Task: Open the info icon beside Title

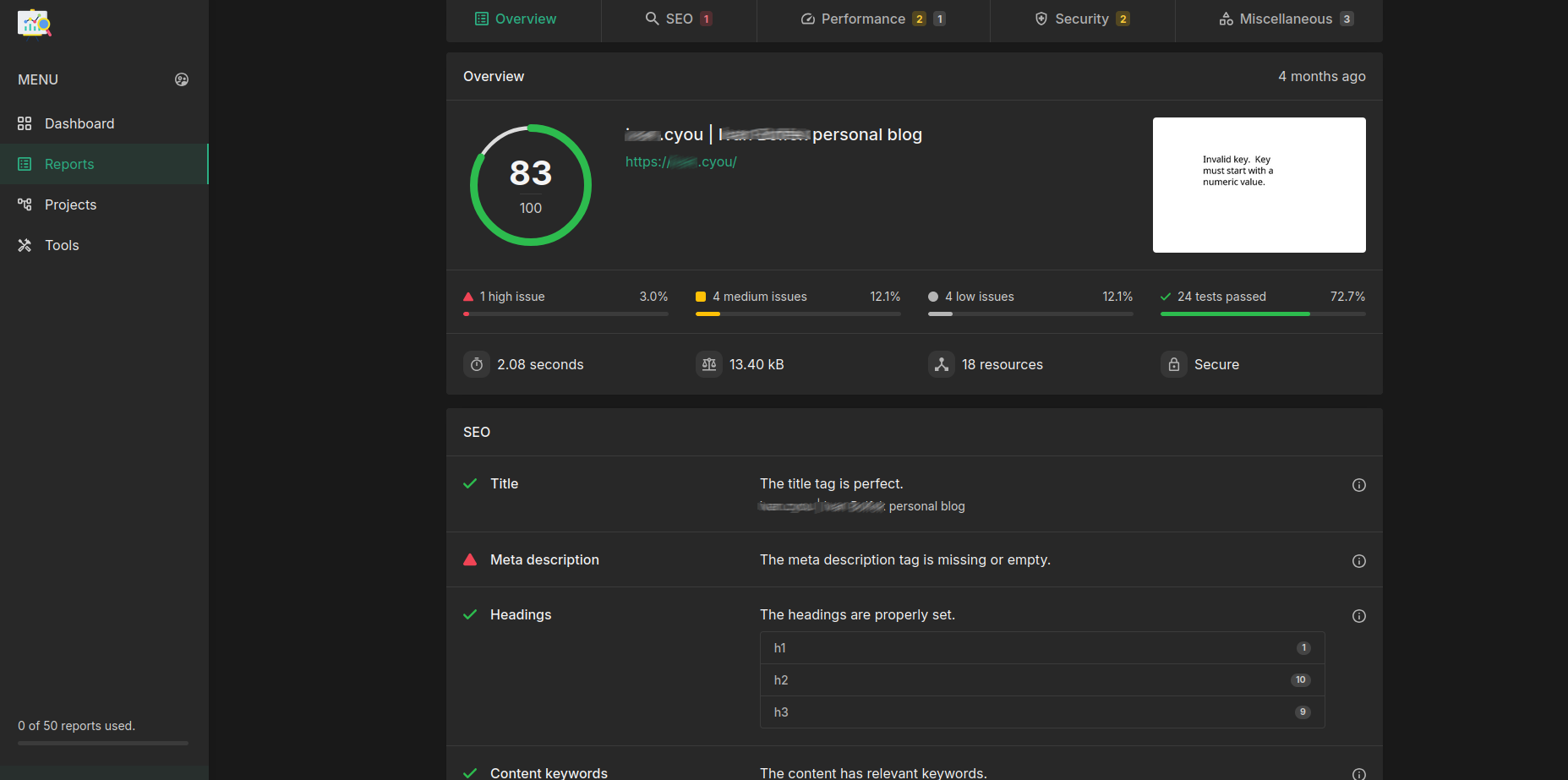Action: [1358, 484]
